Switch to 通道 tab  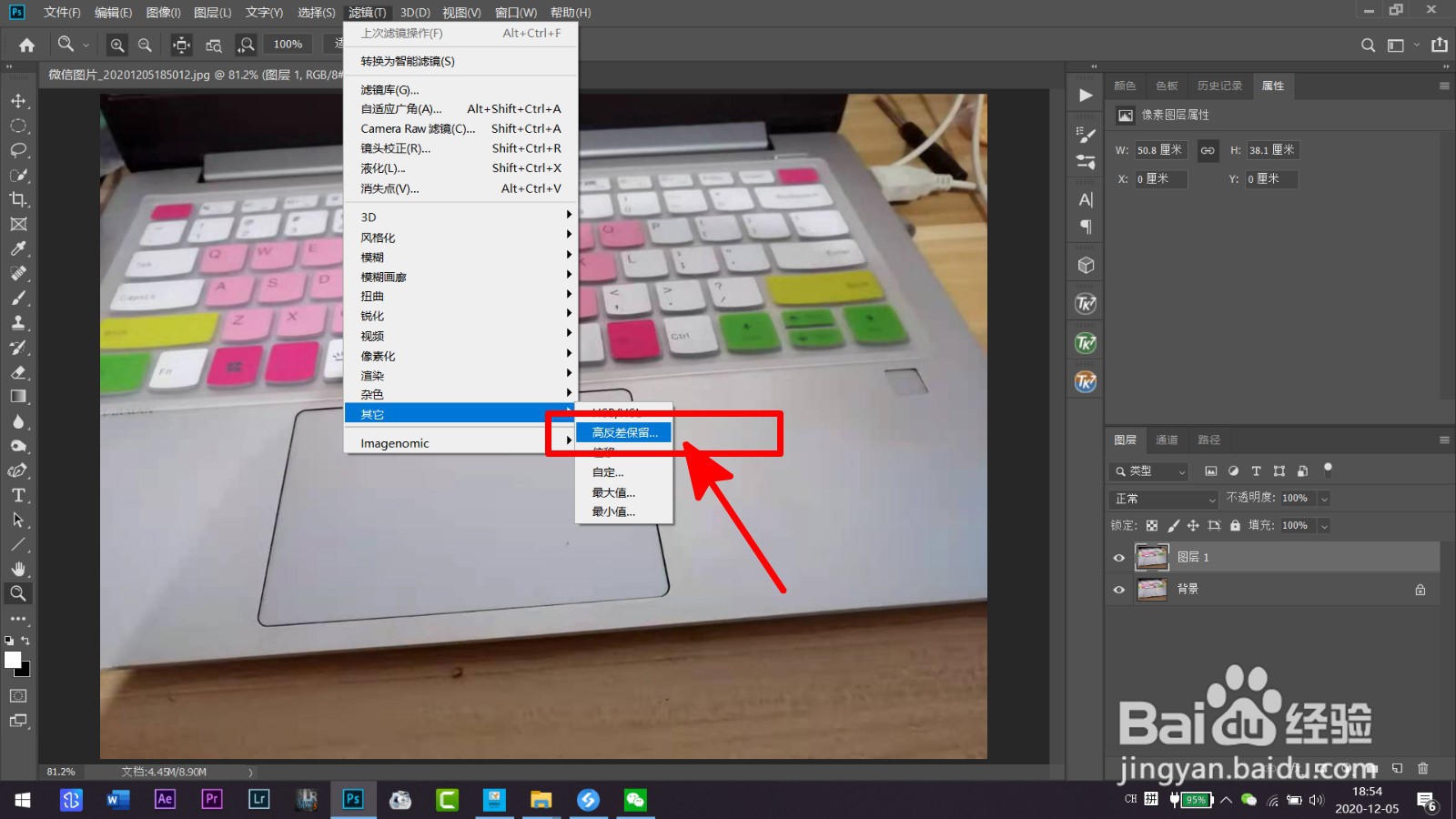point(1167,440)
